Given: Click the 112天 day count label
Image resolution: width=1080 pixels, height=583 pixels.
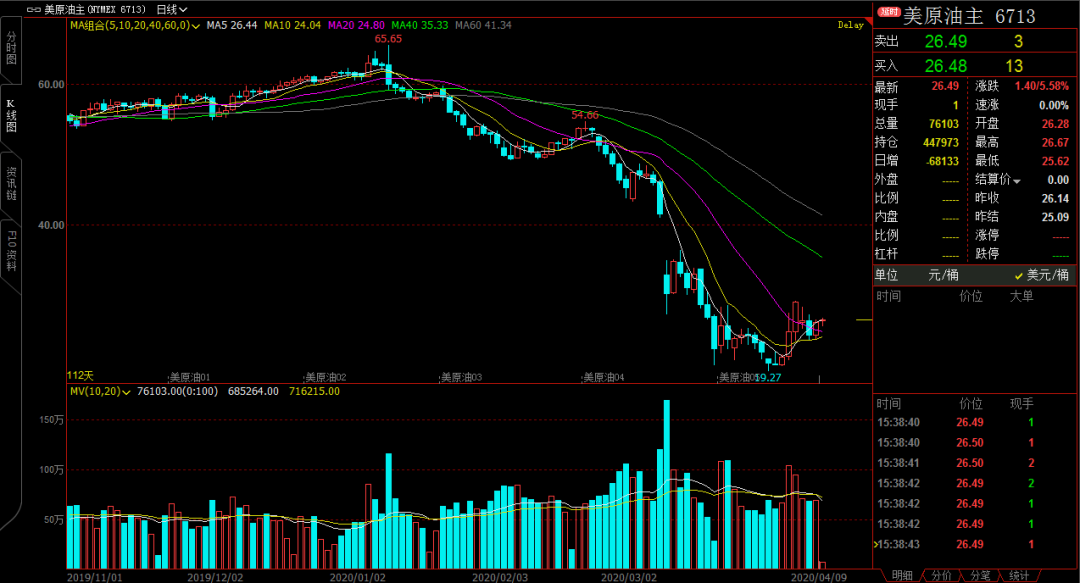Looking at the screenshot, I should click(x=80, y=376).
